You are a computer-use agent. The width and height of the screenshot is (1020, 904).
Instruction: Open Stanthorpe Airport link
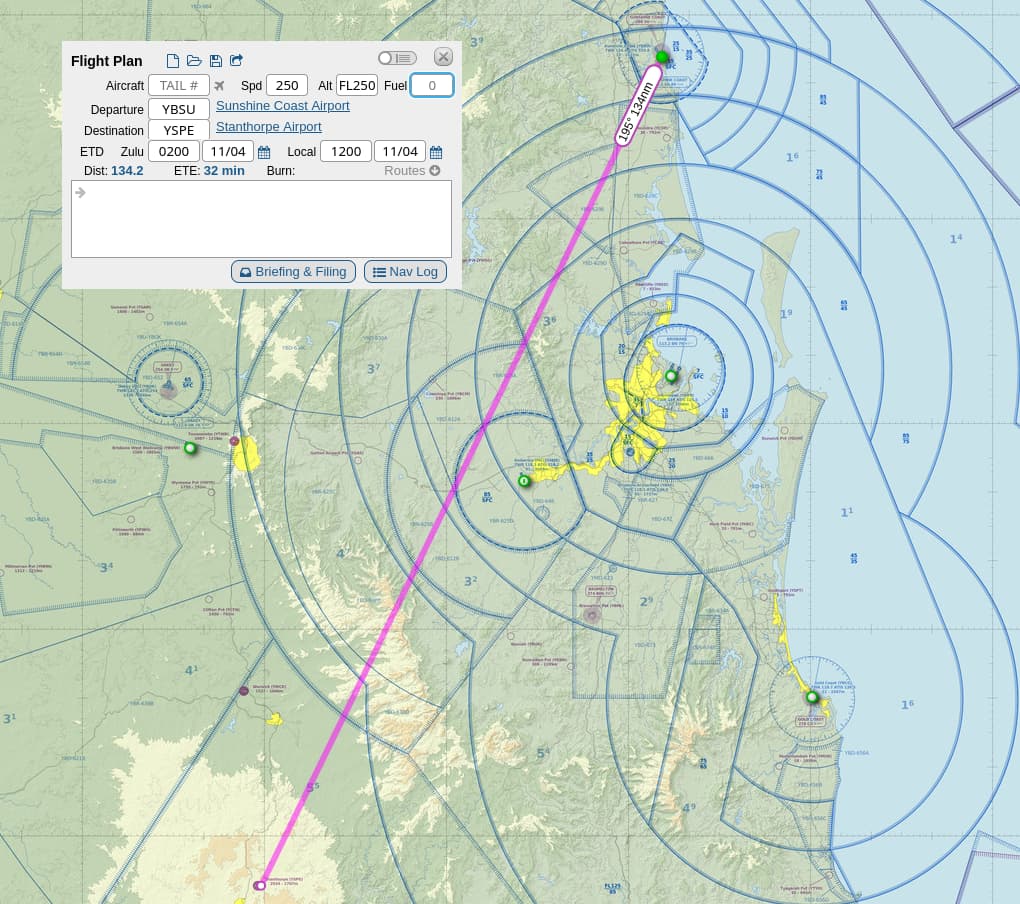[269, 127]
